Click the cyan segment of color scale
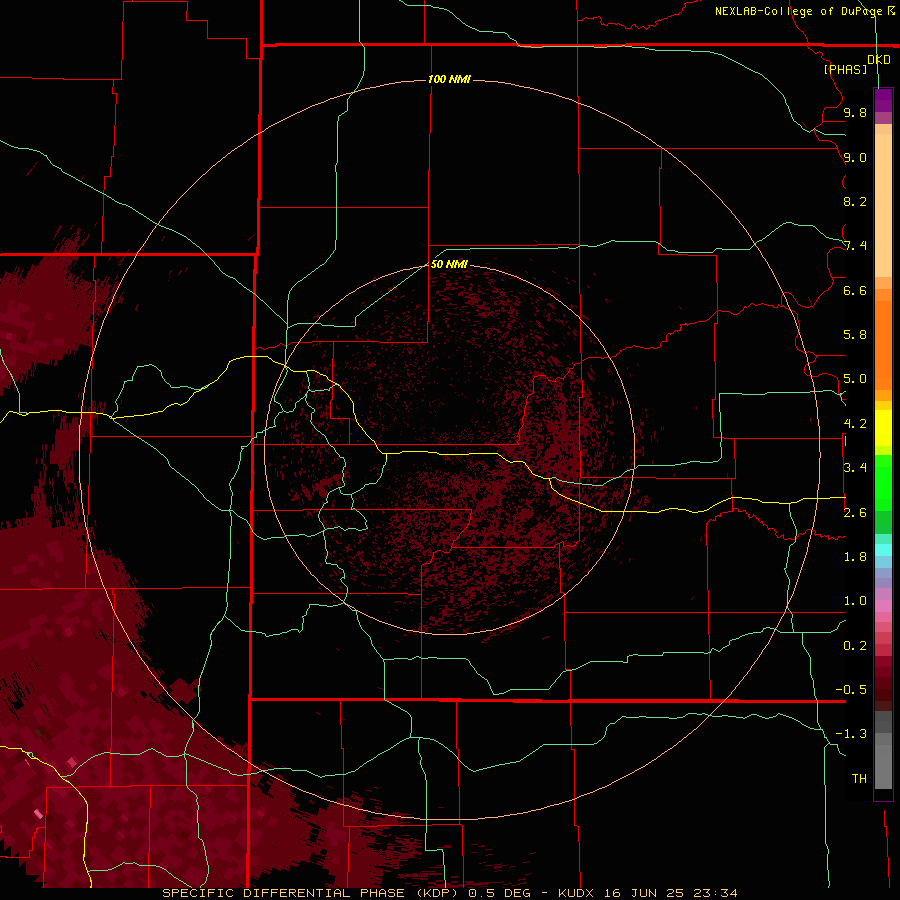 click(x=883, y=550)
